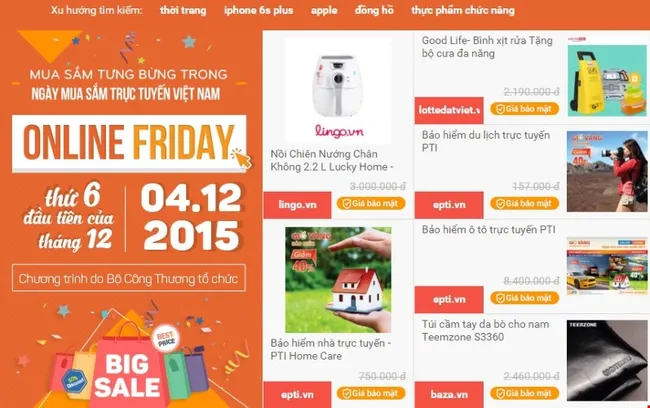The height and width of the screenshot is (408, 650).
Task: Select the 'apple' trending keyword
Action: click(x=324, y=11)
